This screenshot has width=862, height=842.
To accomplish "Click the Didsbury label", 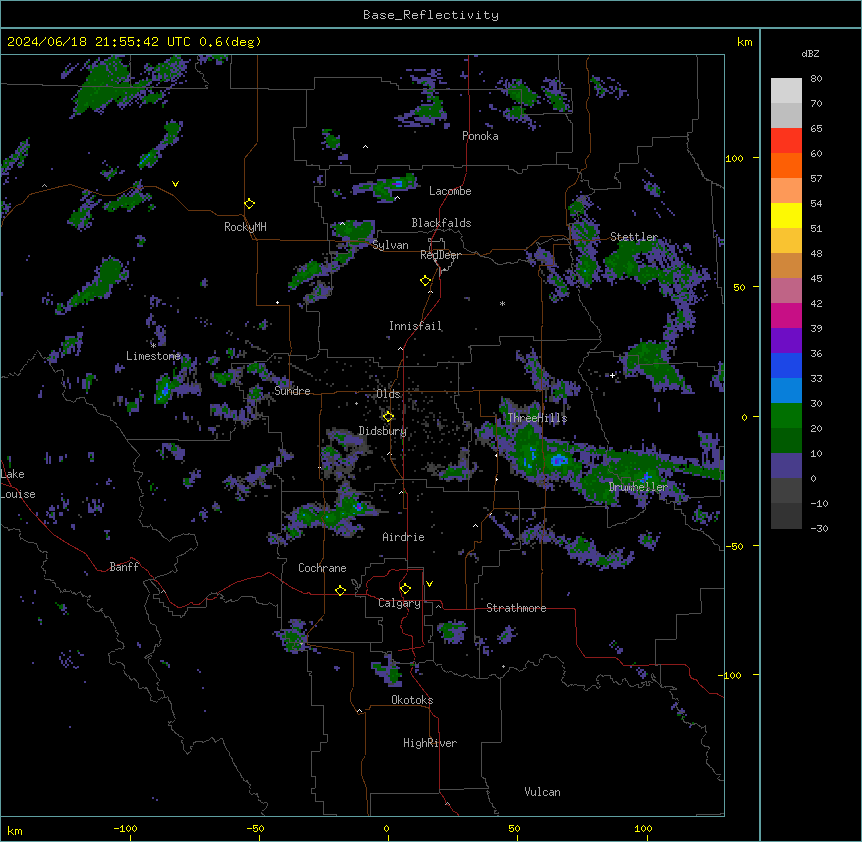I will [x=383, y=431].
